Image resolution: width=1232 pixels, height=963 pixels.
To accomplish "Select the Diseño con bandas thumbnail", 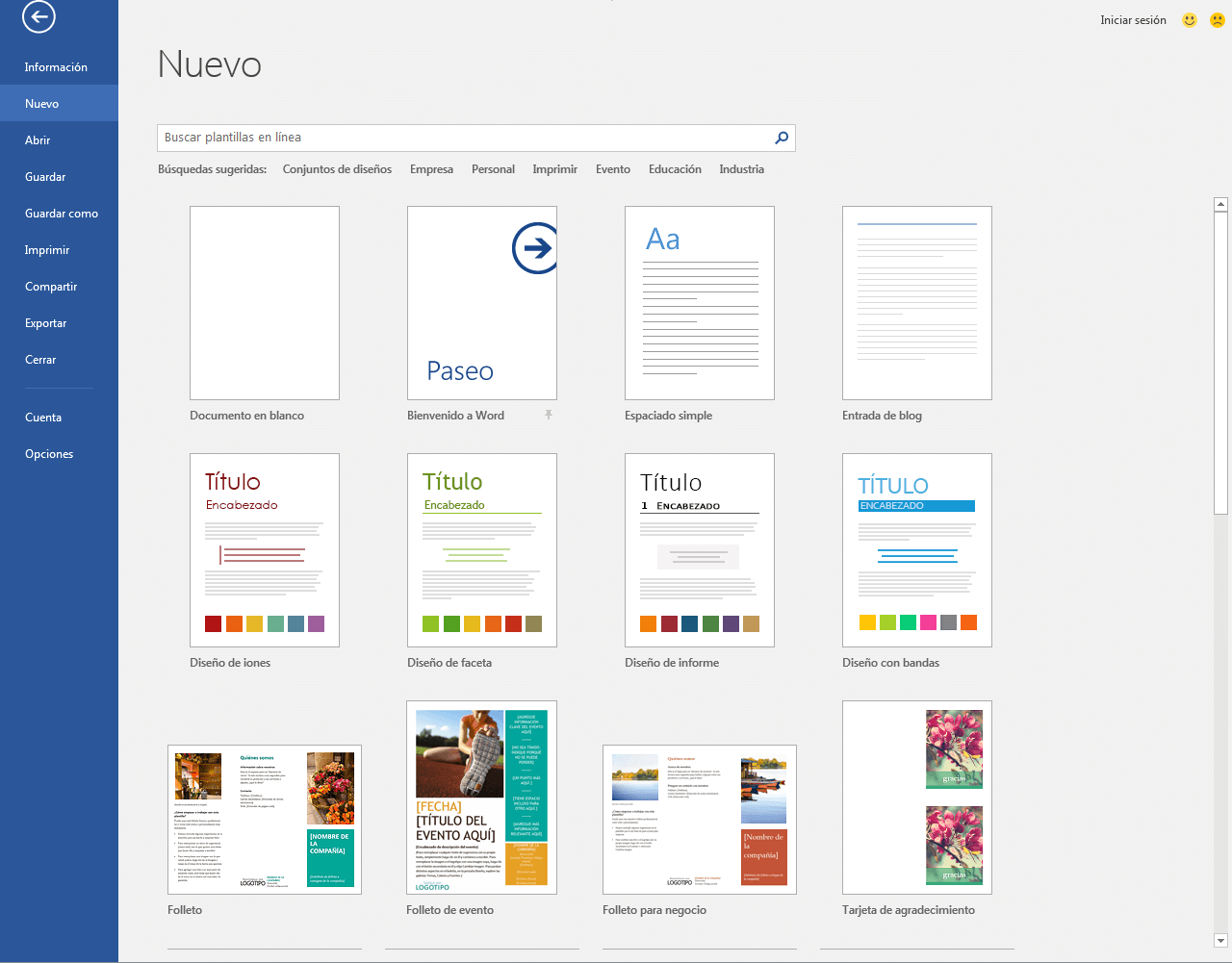I will 917,550.
